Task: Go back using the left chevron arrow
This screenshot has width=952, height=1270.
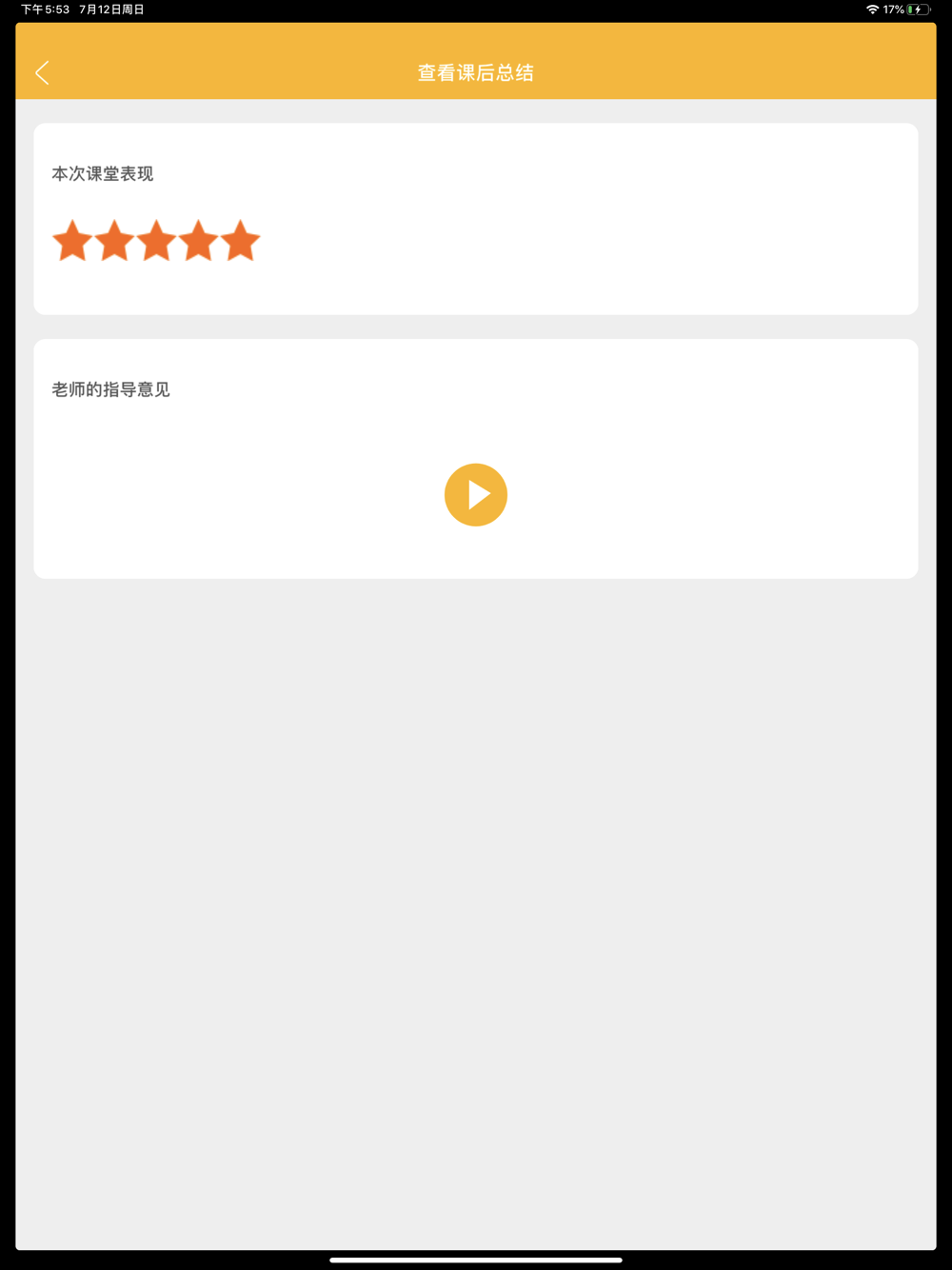Action: click(x=42, y=73)
